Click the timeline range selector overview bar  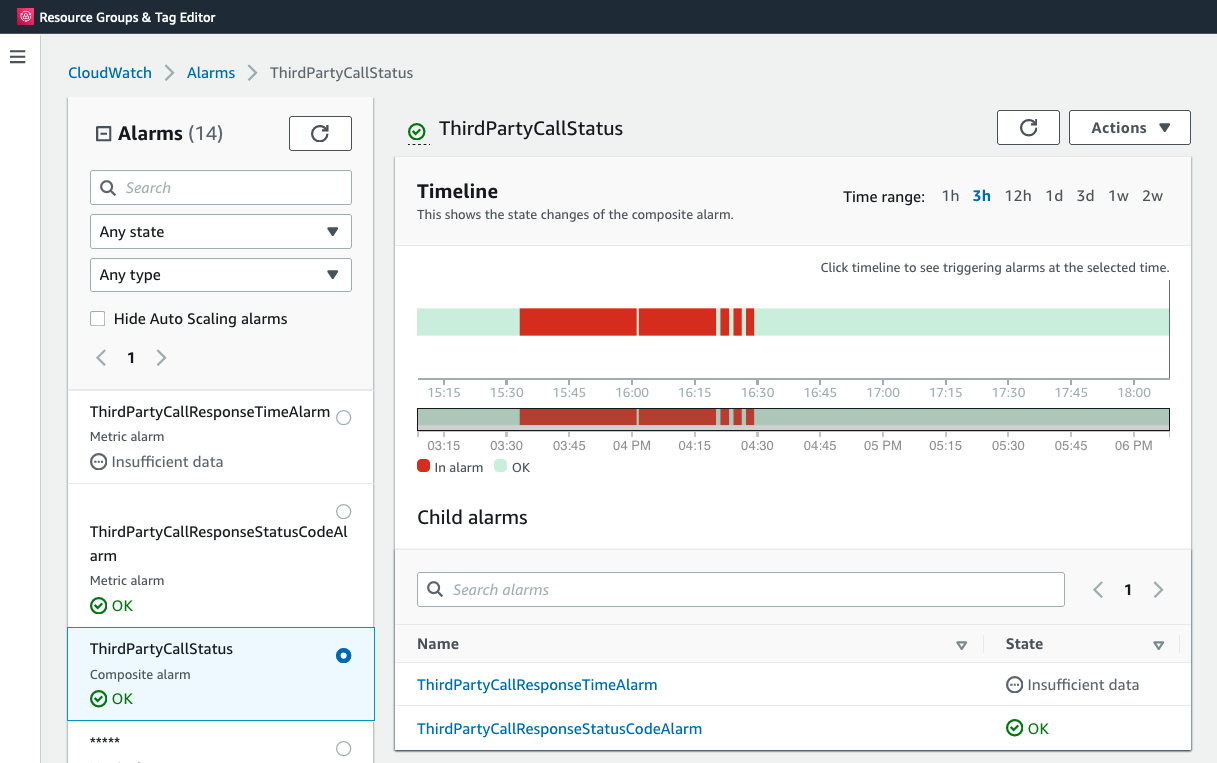(793, 419)
